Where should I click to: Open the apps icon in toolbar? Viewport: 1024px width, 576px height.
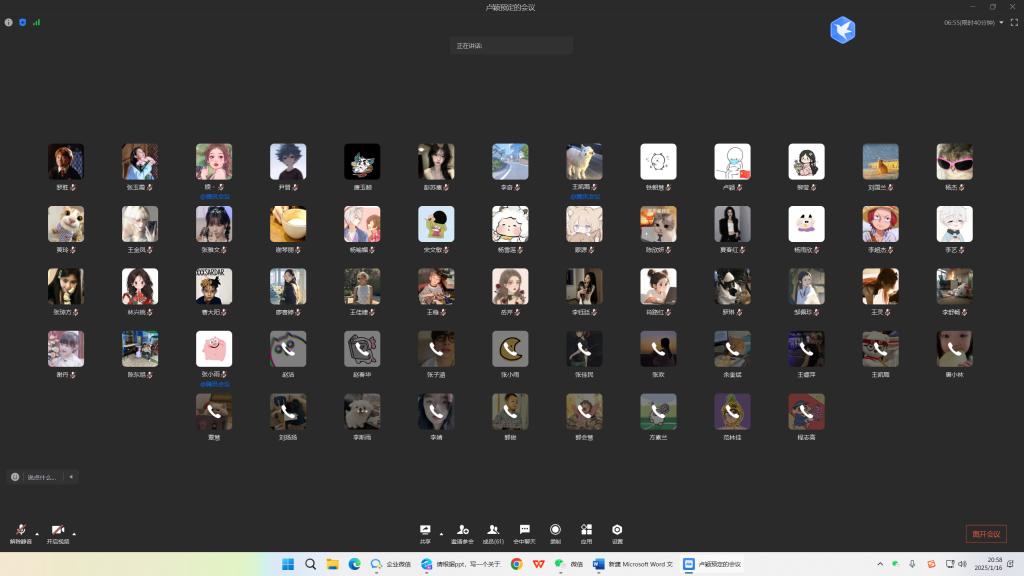coord(586,530)
